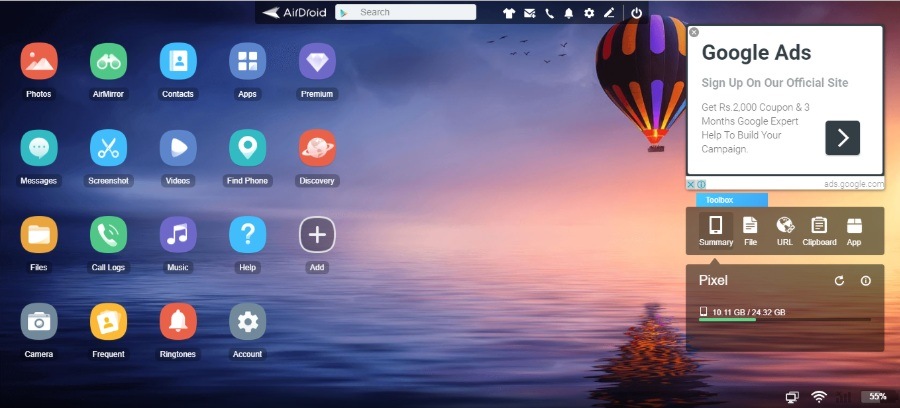The height and width of the screenshot is (408, 900).
Task: Select the Clipboard tab in Toolbox
Action: [819, 230]
